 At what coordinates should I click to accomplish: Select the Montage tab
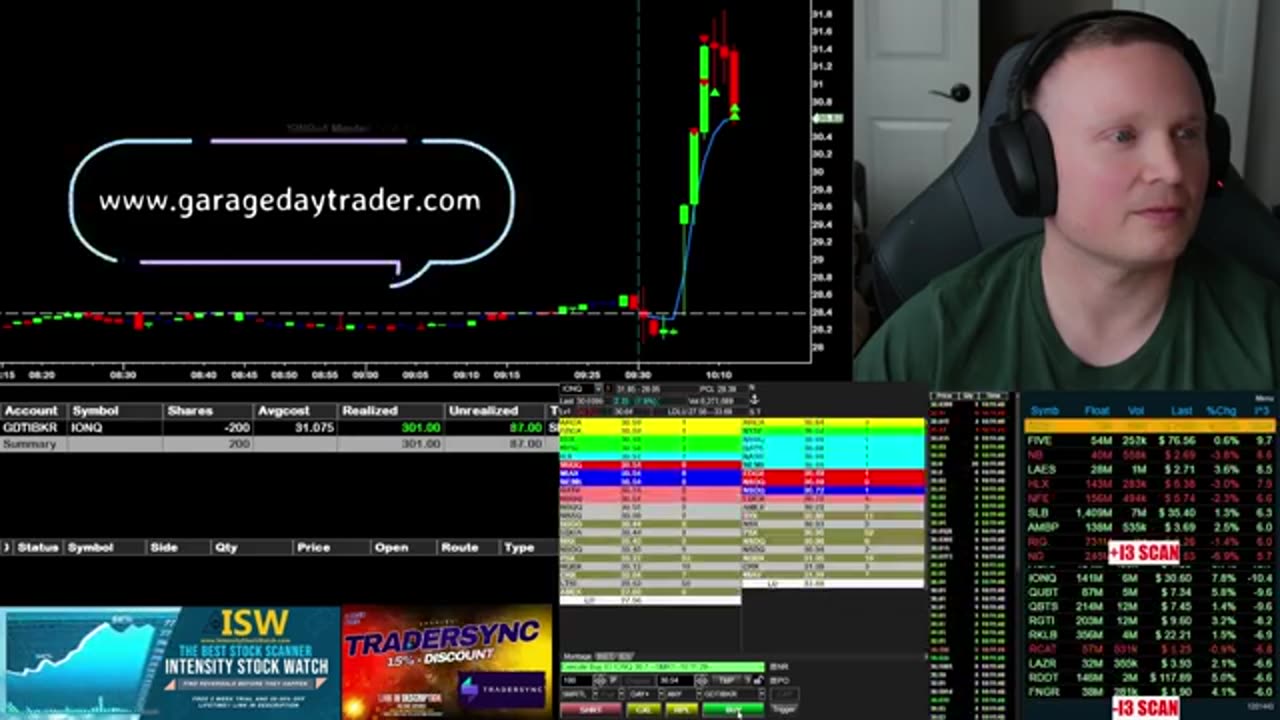click(577, 656)
